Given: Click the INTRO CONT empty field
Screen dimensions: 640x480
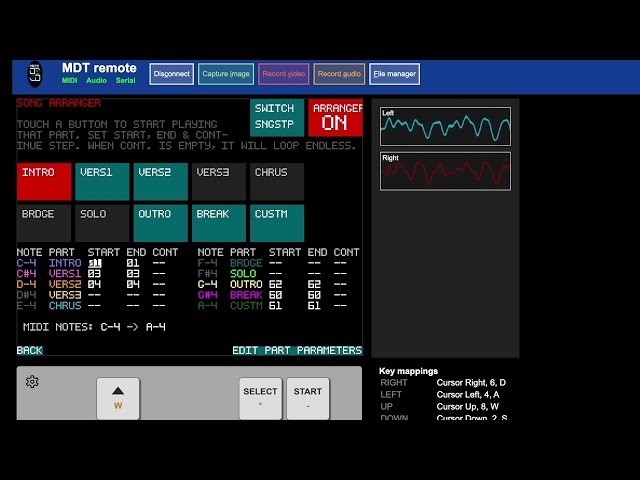Looking at the screenshot, I should (159, 263).
